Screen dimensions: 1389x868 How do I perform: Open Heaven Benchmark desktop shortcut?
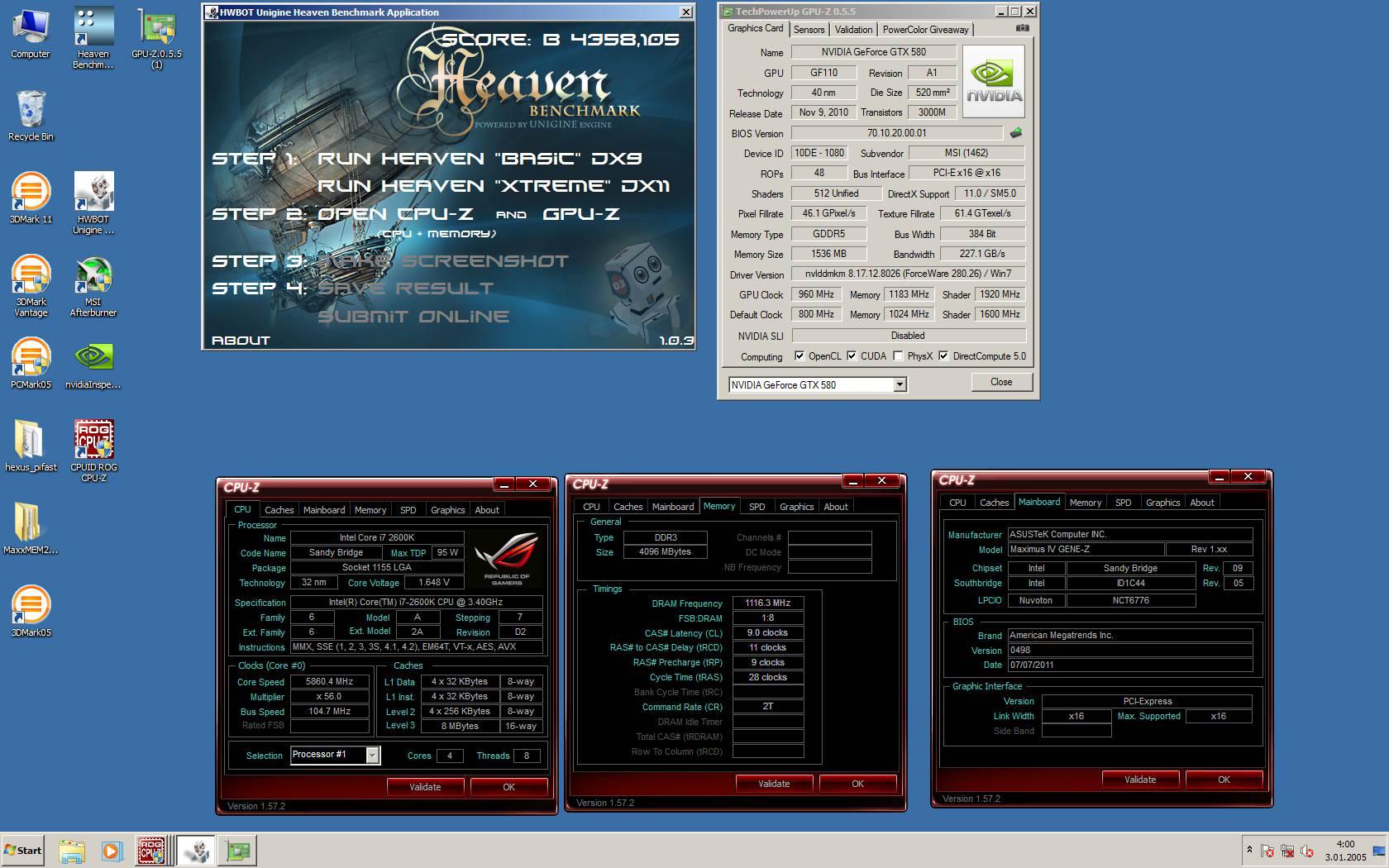point(93,38)
